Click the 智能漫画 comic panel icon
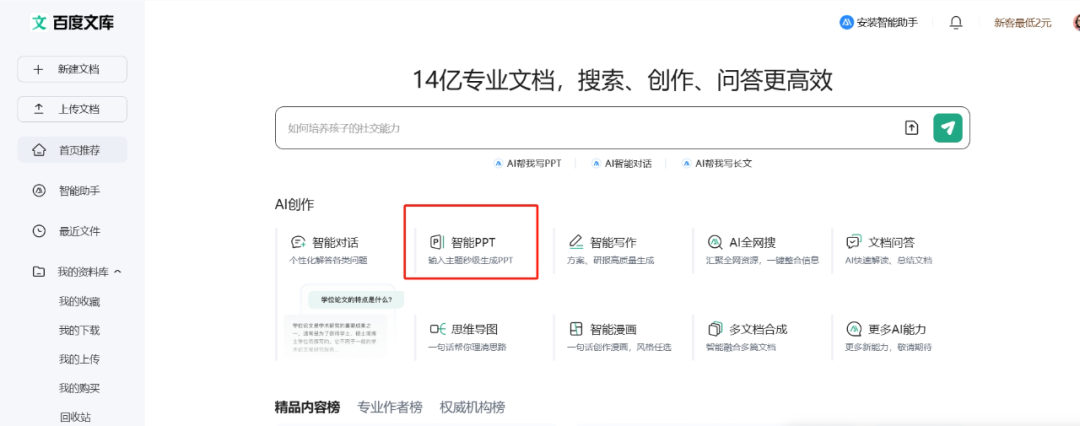 tap(577, 329)
